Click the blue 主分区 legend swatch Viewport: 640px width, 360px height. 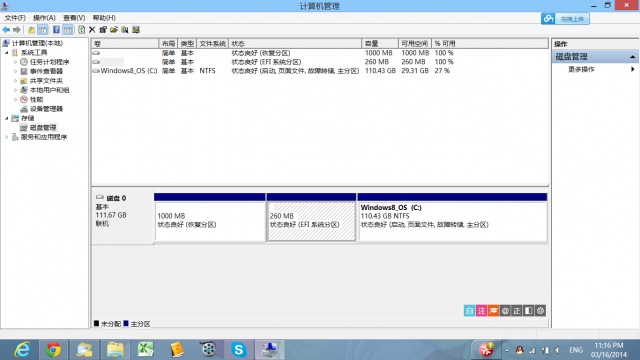126,324
